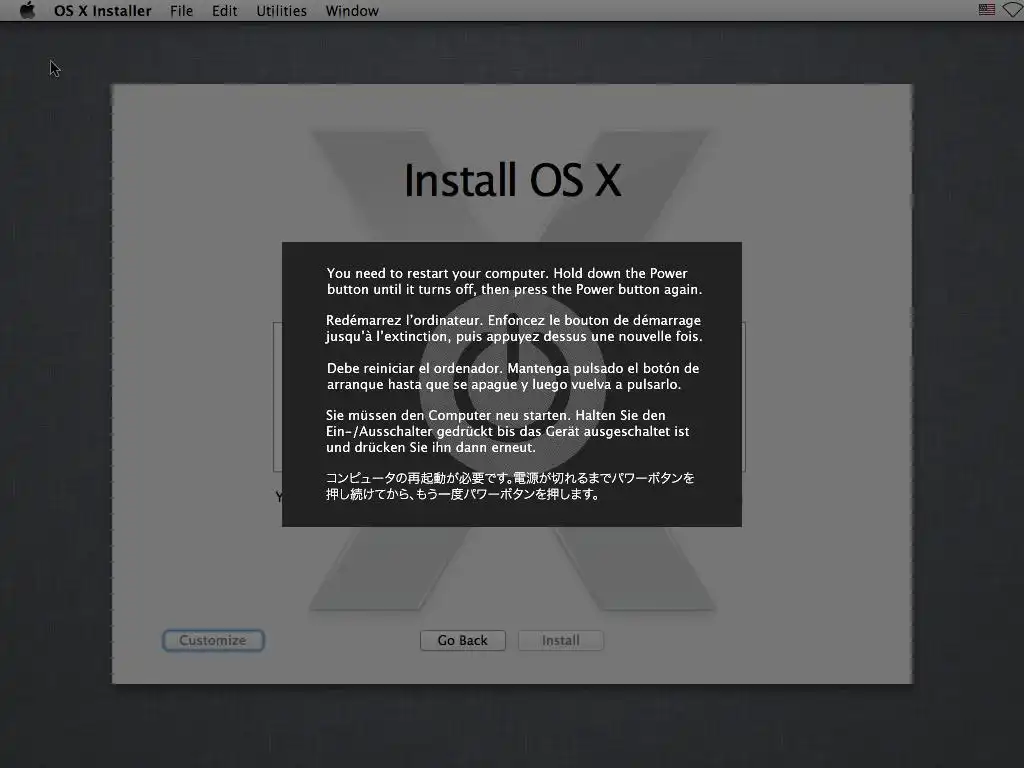Open the File menu
Image resolution: width=1024 pixels, height=768 pixels.
click(181, 11)
